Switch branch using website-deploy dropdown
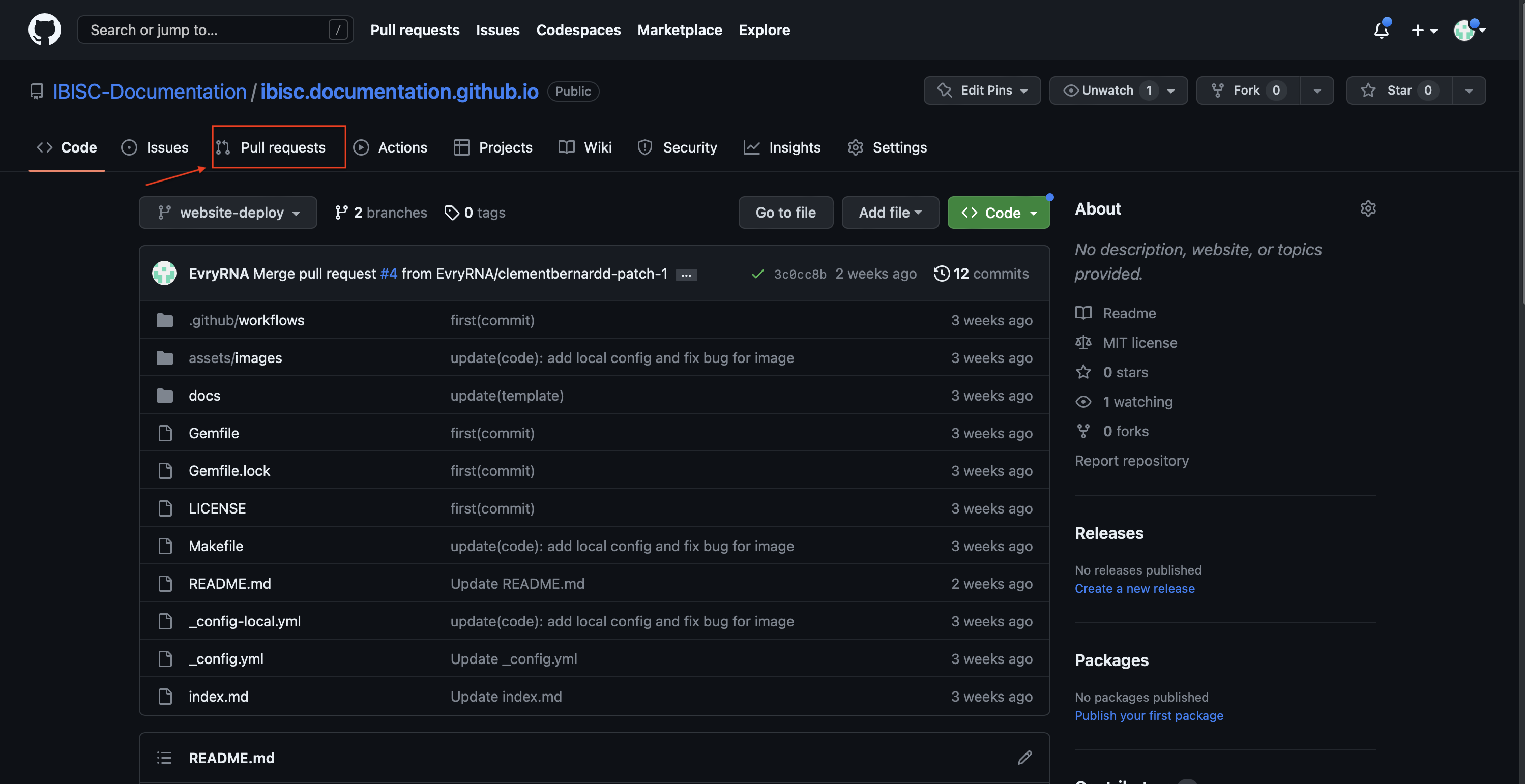This screenshot has height=784, width=1525. click(x=228, y=213)
